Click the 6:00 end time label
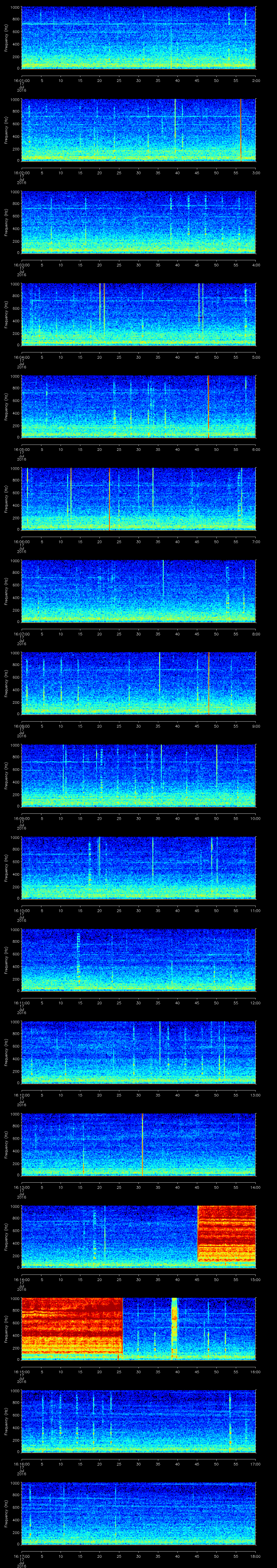Viewport: 277px width, 1568px height. pyautogui.click(x=256, y=449)
